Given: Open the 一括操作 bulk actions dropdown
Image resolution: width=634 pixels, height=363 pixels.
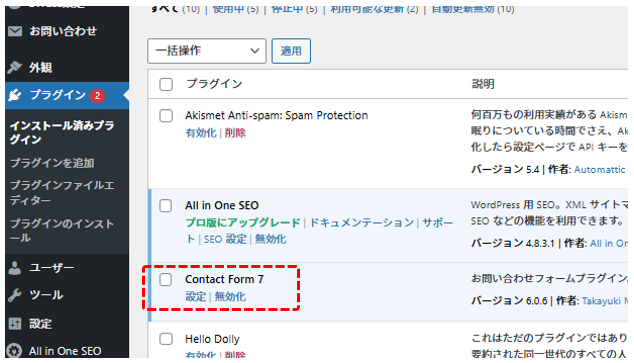Looking at the screenshot, I should coord(207,51).
